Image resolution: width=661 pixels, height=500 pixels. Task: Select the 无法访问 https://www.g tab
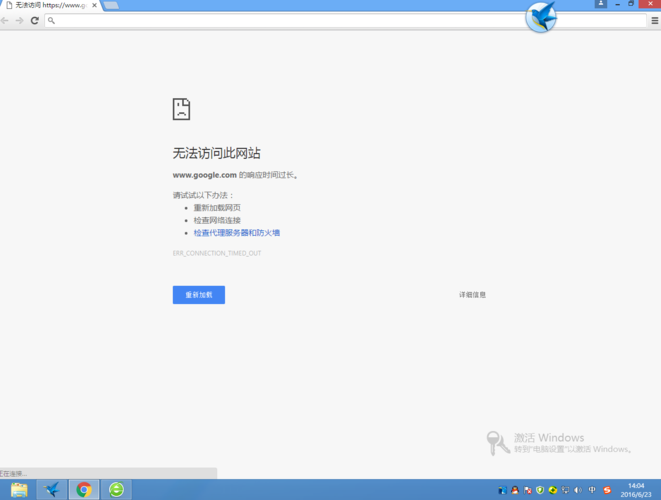(51, 5)
